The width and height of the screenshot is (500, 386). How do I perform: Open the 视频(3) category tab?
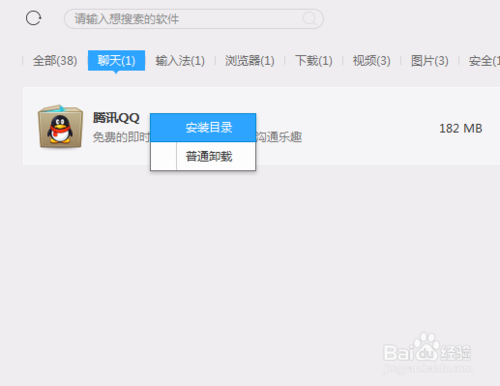tap(372, 61)
